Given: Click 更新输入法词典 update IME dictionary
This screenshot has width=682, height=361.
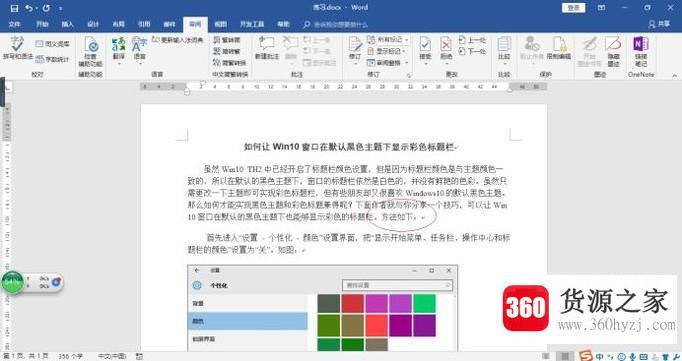Looking at the screenshot, I should (177, 40).
